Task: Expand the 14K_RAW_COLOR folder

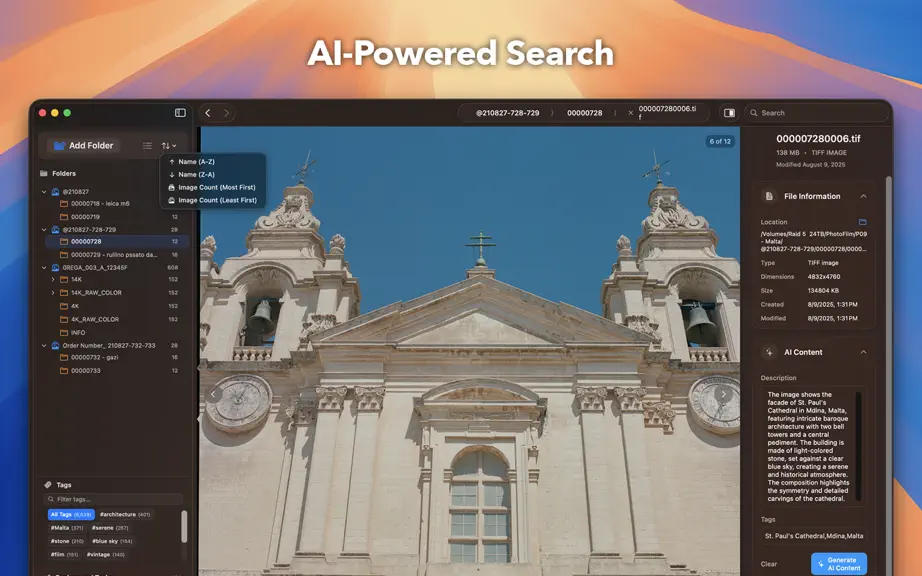Action: (x=53, y=293)
